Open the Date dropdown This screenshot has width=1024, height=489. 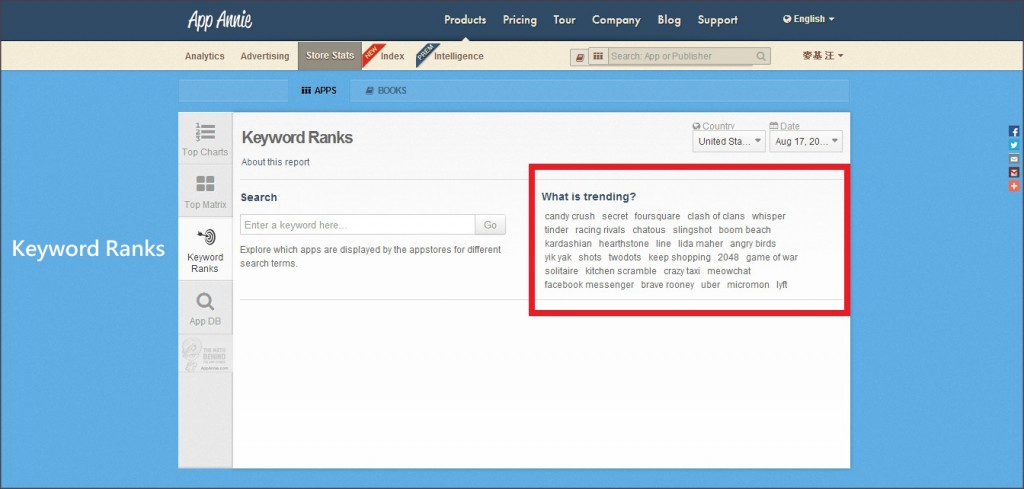805,142
